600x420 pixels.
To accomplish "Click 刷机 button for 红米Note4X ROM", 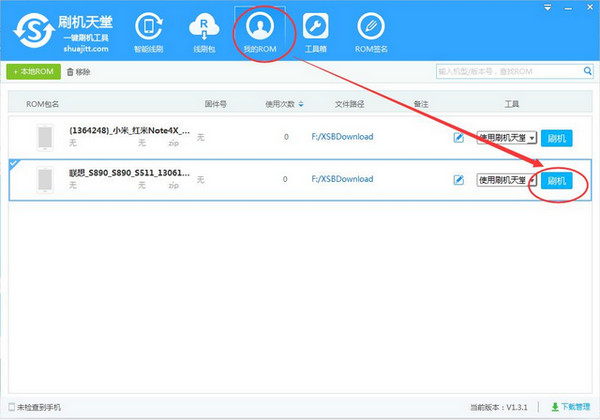I will [557, 138].
